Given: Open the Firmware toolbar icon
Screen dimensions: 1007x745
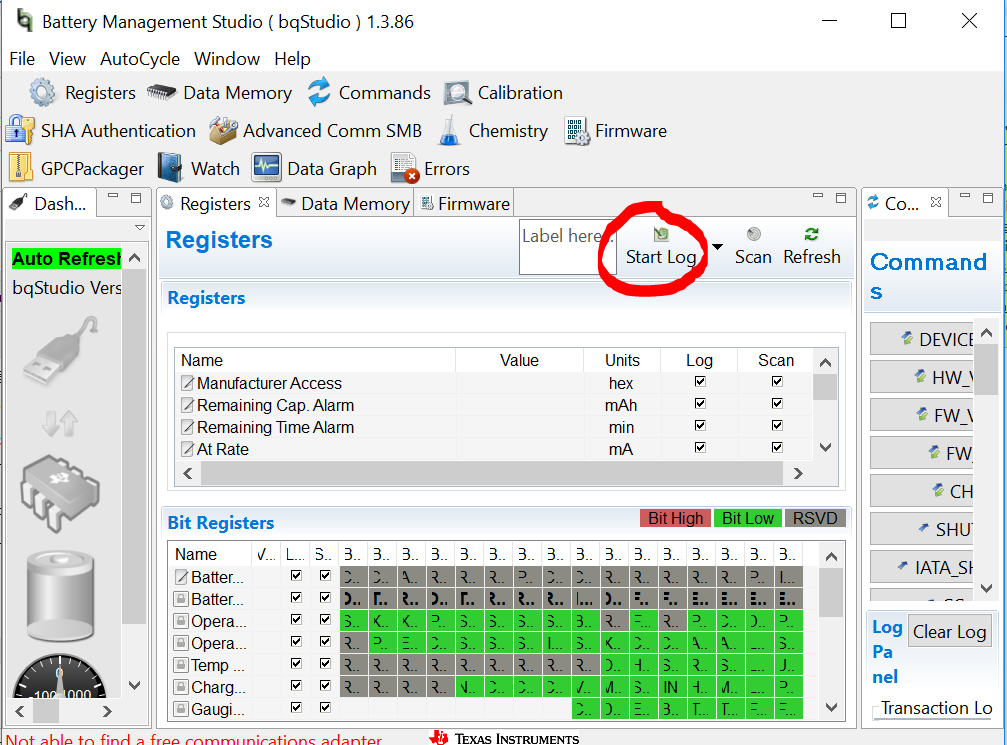Looking at the screenshot, I should click(x=577, y=131).
